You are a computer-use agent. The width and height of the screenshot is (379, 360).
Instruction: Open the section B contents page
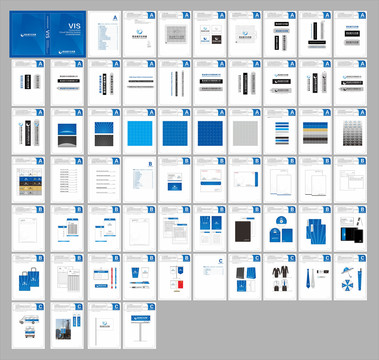pyautogui.click(x=139, y=180)
